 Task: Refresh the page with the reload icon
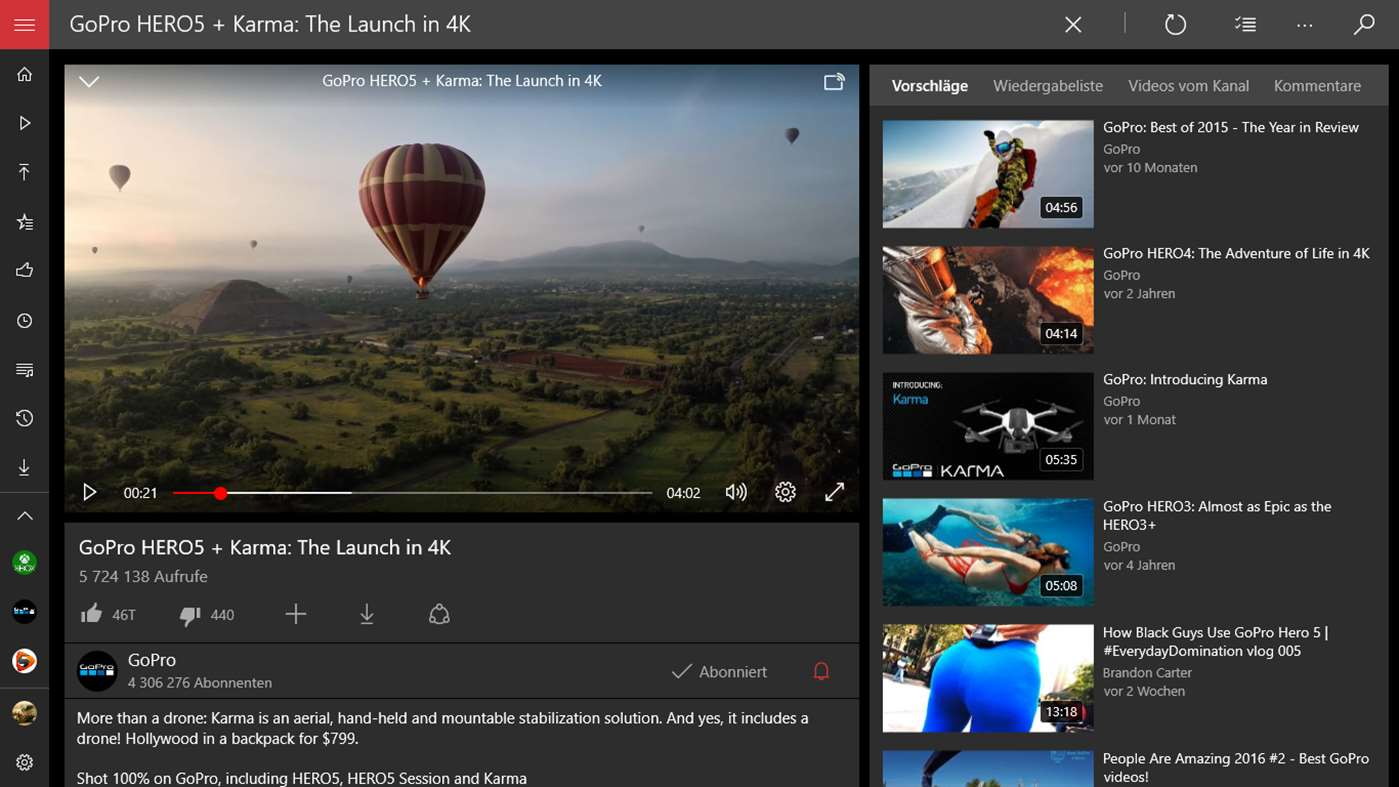(1176, 24)
